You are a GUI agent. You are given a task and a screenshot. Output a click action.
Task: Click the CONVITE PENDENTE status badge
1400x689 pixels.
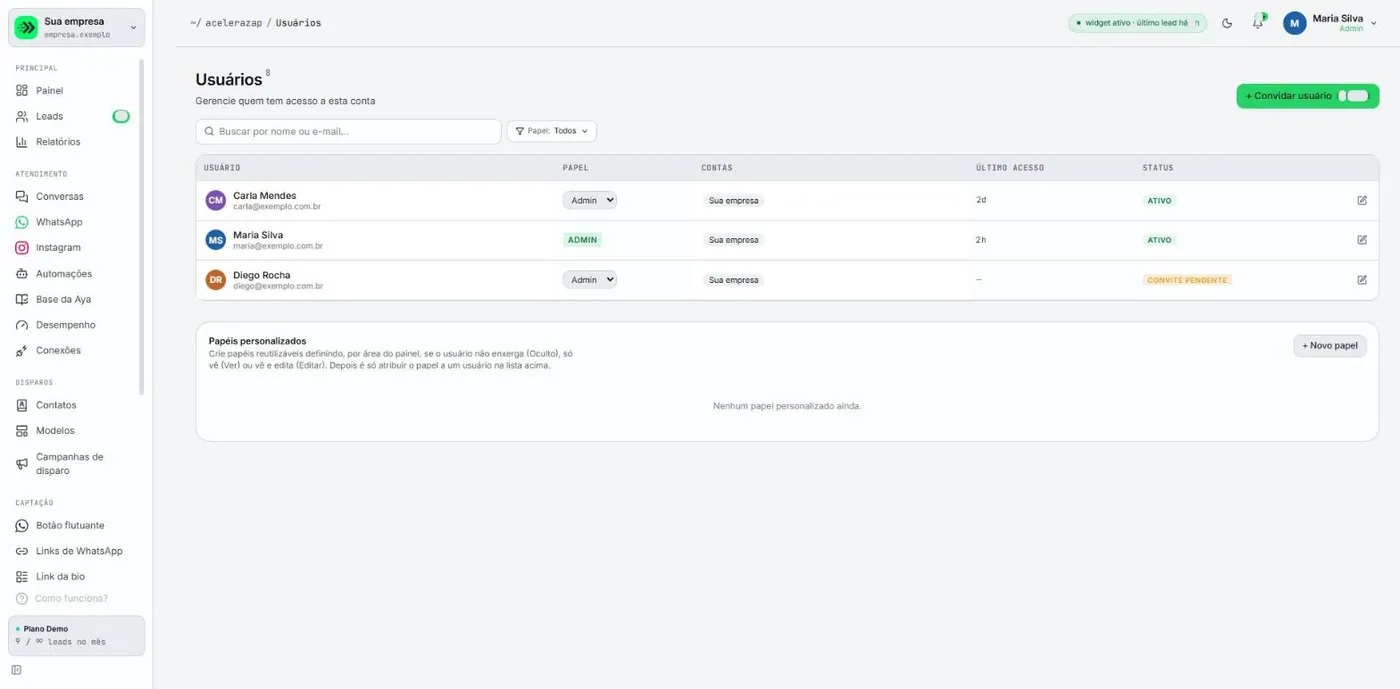click(1187, 280)
